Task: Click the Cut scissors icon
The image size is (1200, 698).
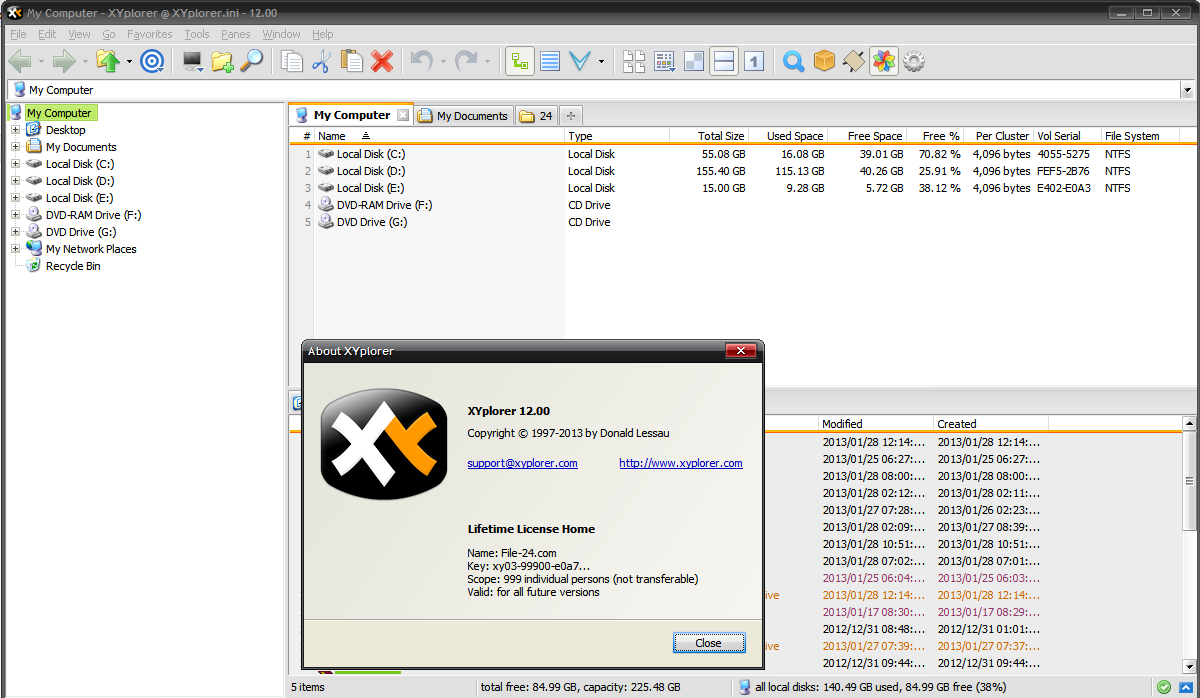Action: 321,62
